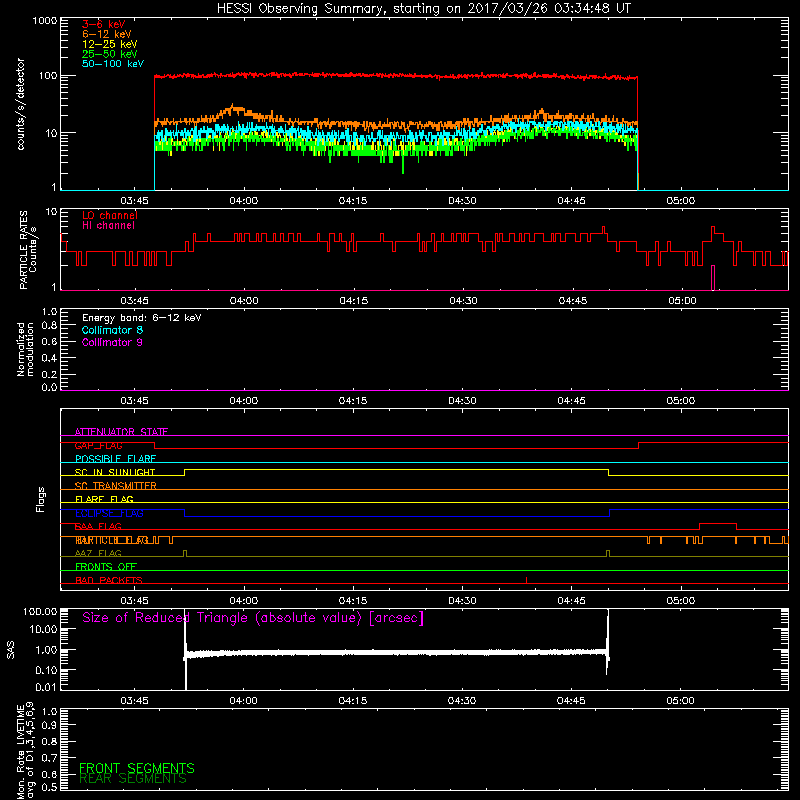Click the 05:00 time label under the flags panel

click(x=681, y=601)
